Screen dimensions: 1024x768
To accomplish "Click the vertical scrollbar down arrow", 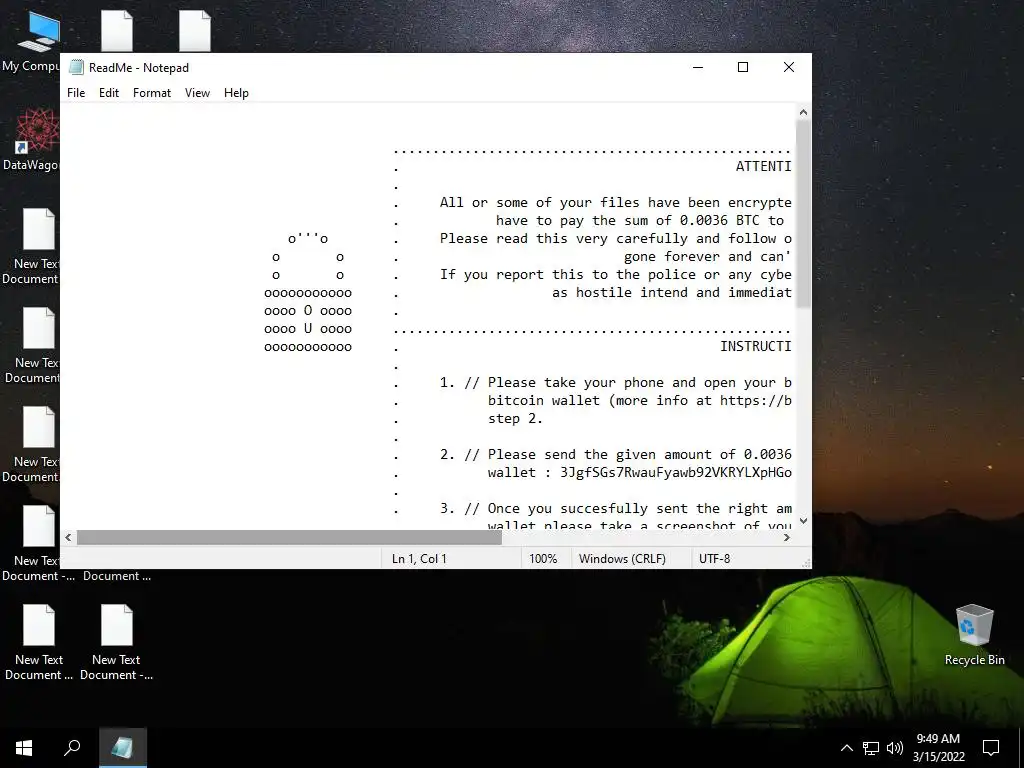I will pyautogui.click(x=803, y=521).
